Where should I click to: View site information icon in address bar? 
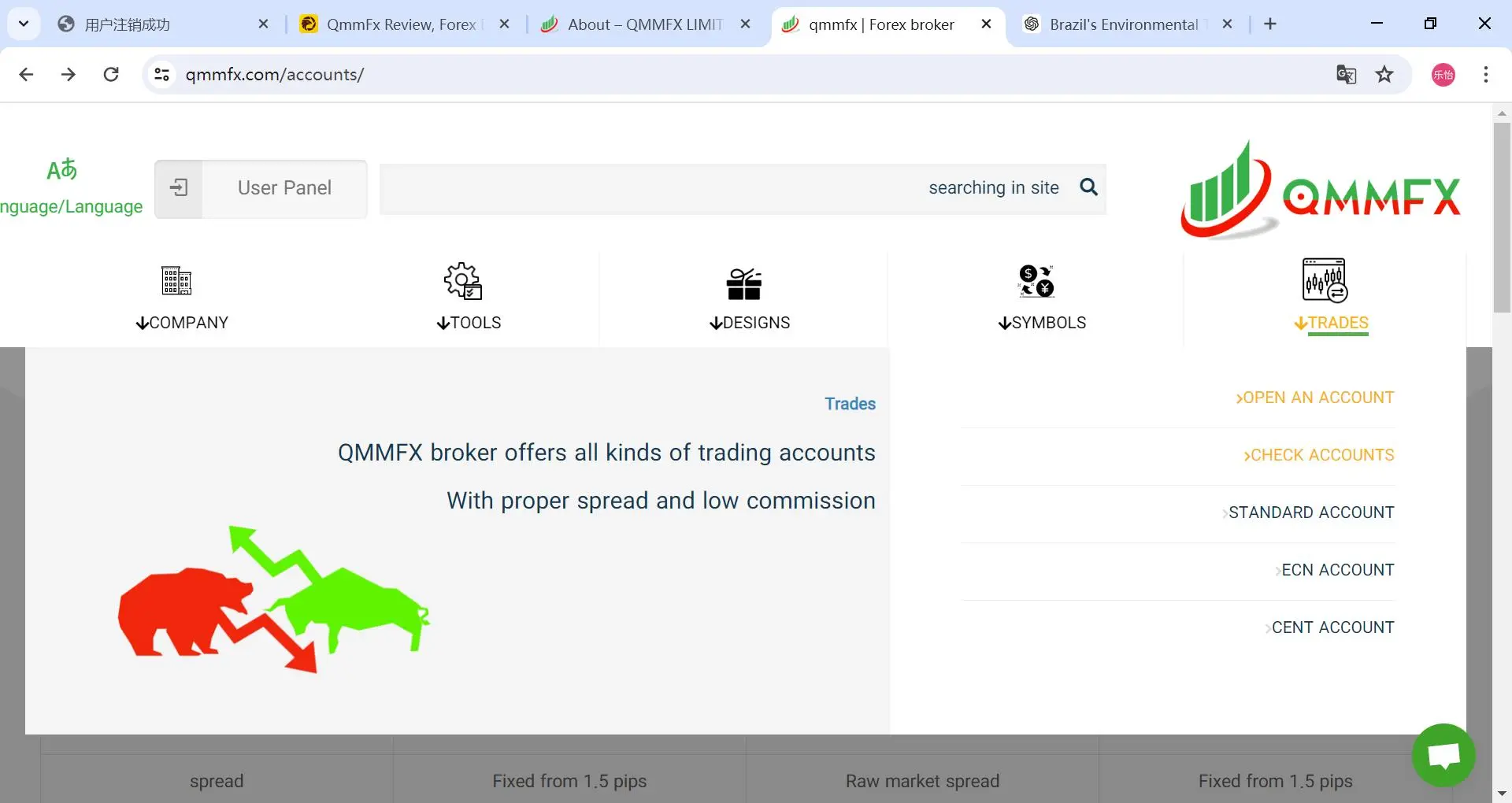161,75
